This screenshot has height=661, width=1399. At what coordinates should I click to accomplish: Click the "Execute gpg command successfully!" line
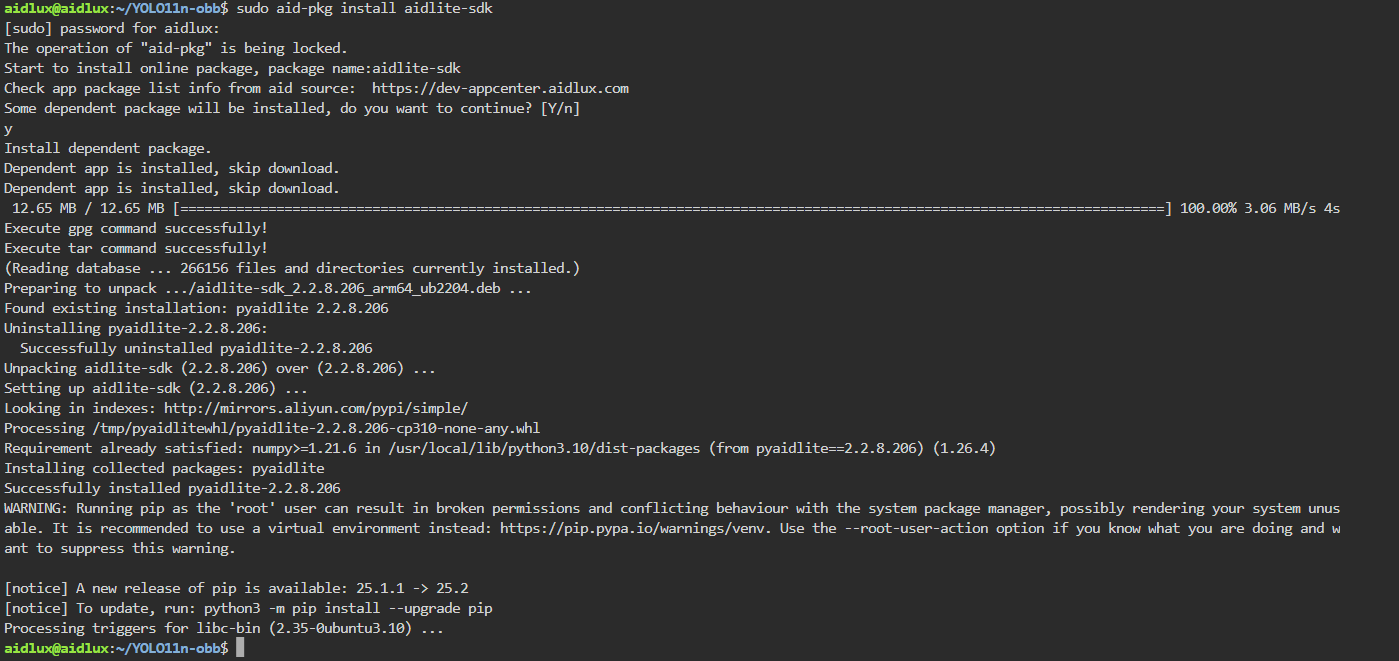point(136,228)
